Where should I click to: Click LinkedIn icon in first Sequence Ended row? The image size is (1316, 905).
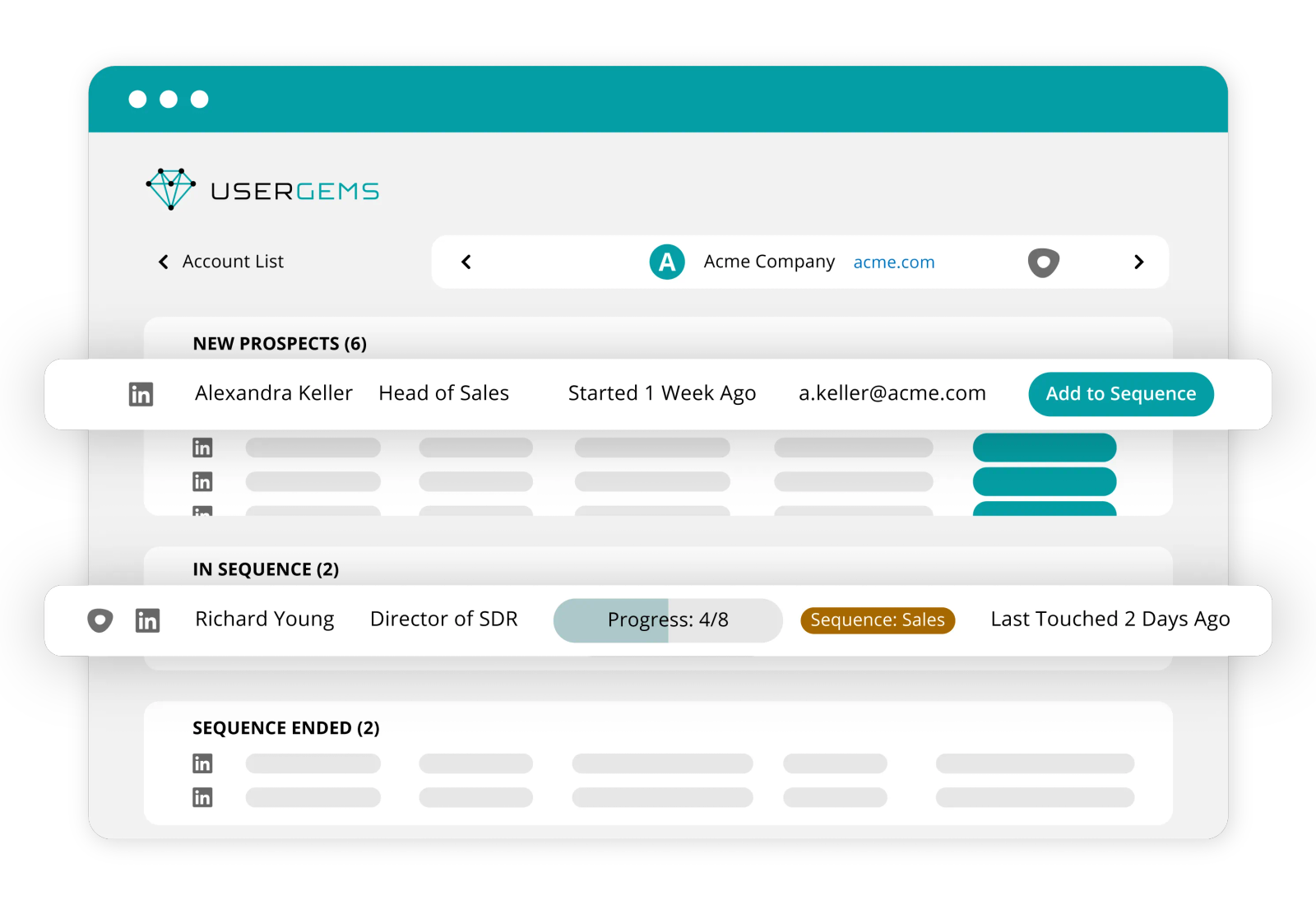pyautogui.click(x=202, y=763)
